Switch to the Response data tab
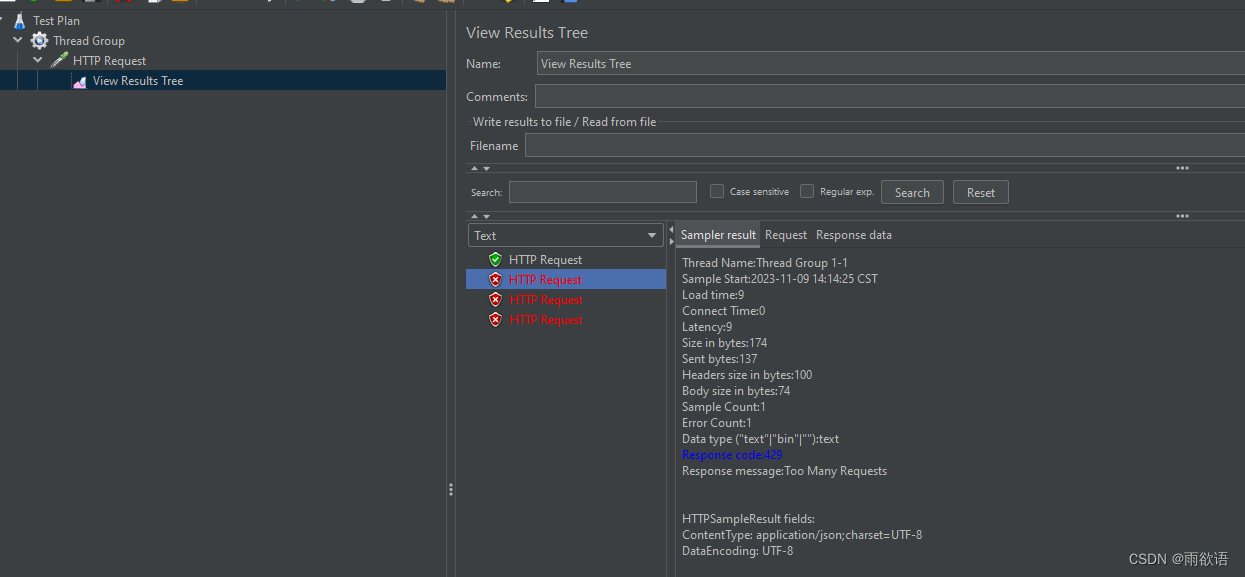 pos(854,235)
